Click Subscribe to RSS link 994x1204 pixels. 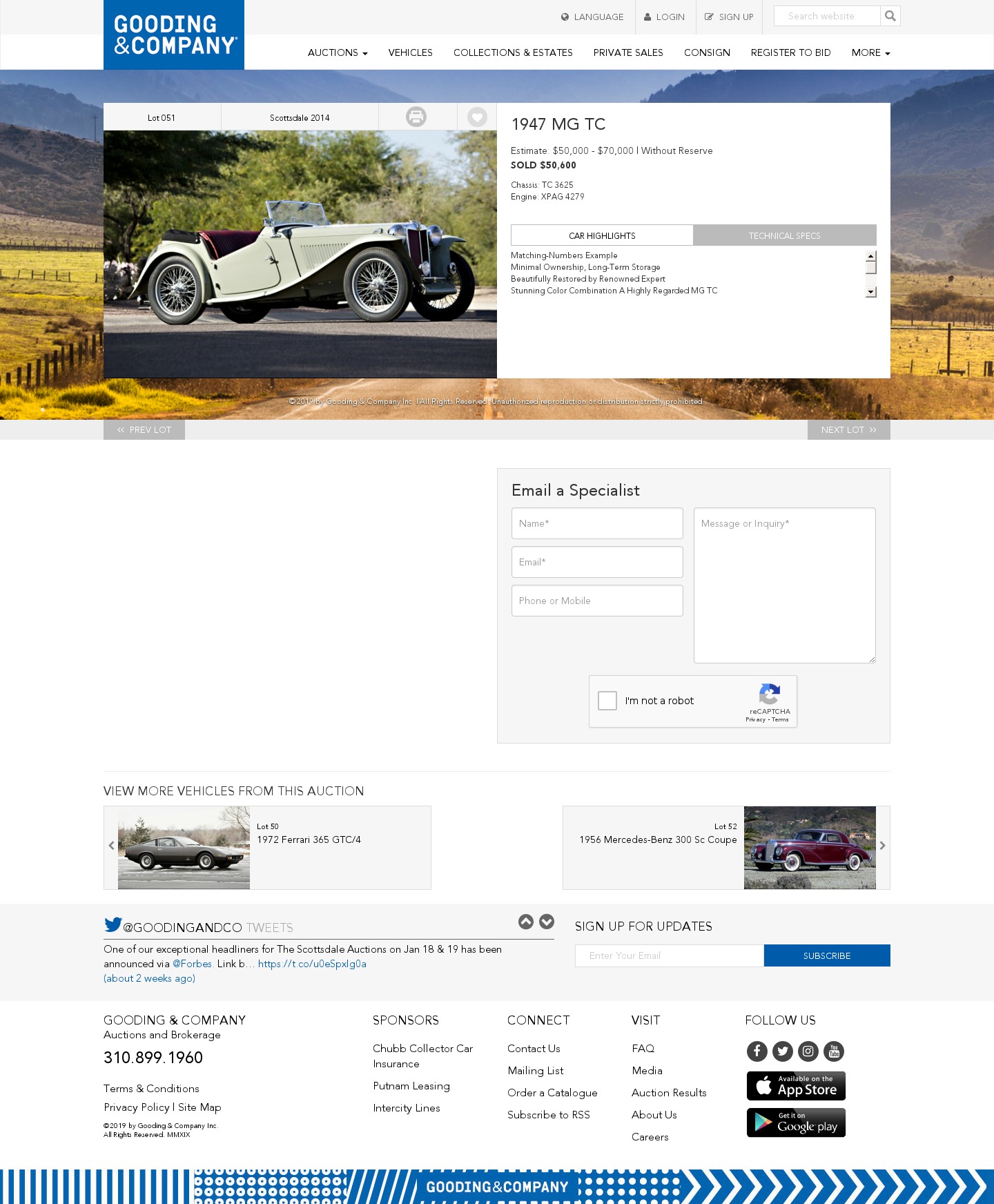(549, 1115)
